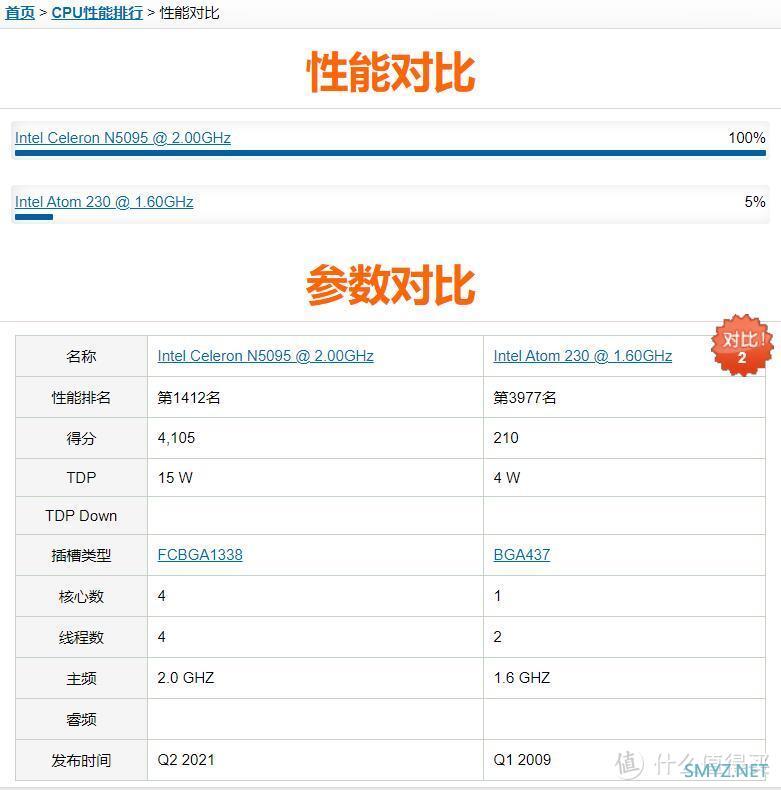Go to CPU性能排行 breadcrumb link
The width and height of the screenshot is (781, 790).
[97, 13]
